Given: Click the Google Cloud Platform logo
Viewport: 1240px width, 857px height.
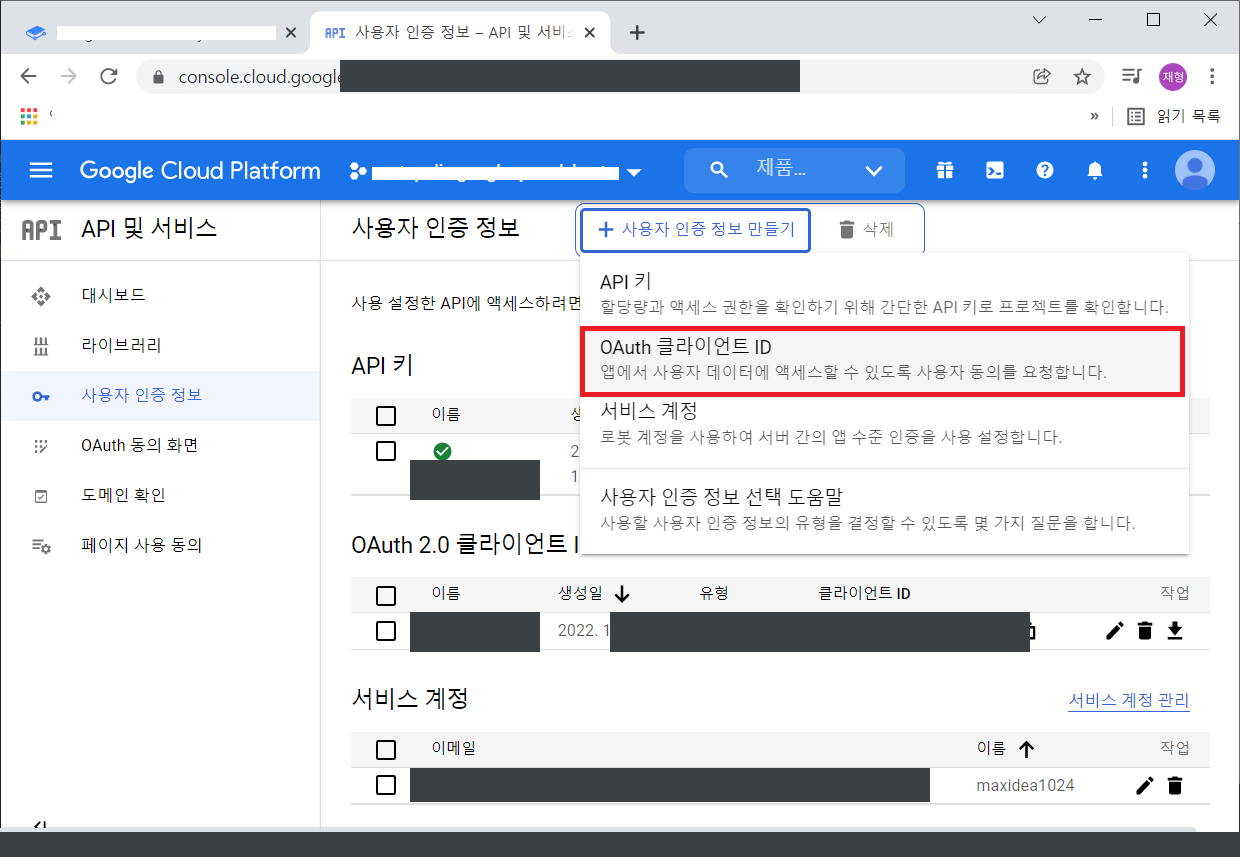Looking at the screenshot, I should (200, 170).
